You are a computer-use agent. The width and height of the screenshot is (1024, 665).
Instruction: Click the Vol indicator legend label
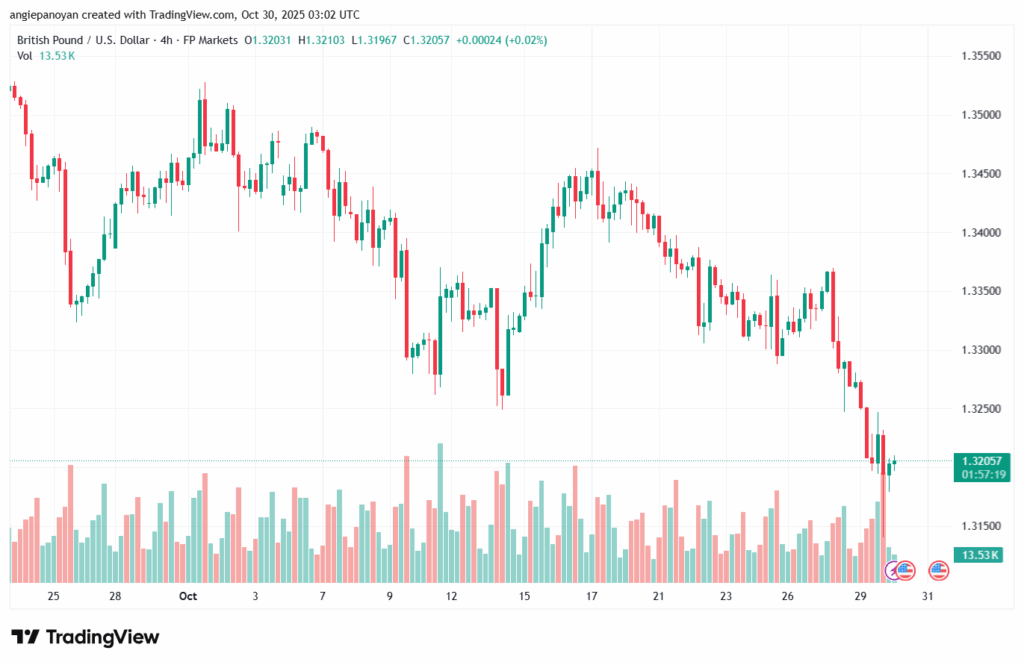pyautogui.click(x=25, y=56)
